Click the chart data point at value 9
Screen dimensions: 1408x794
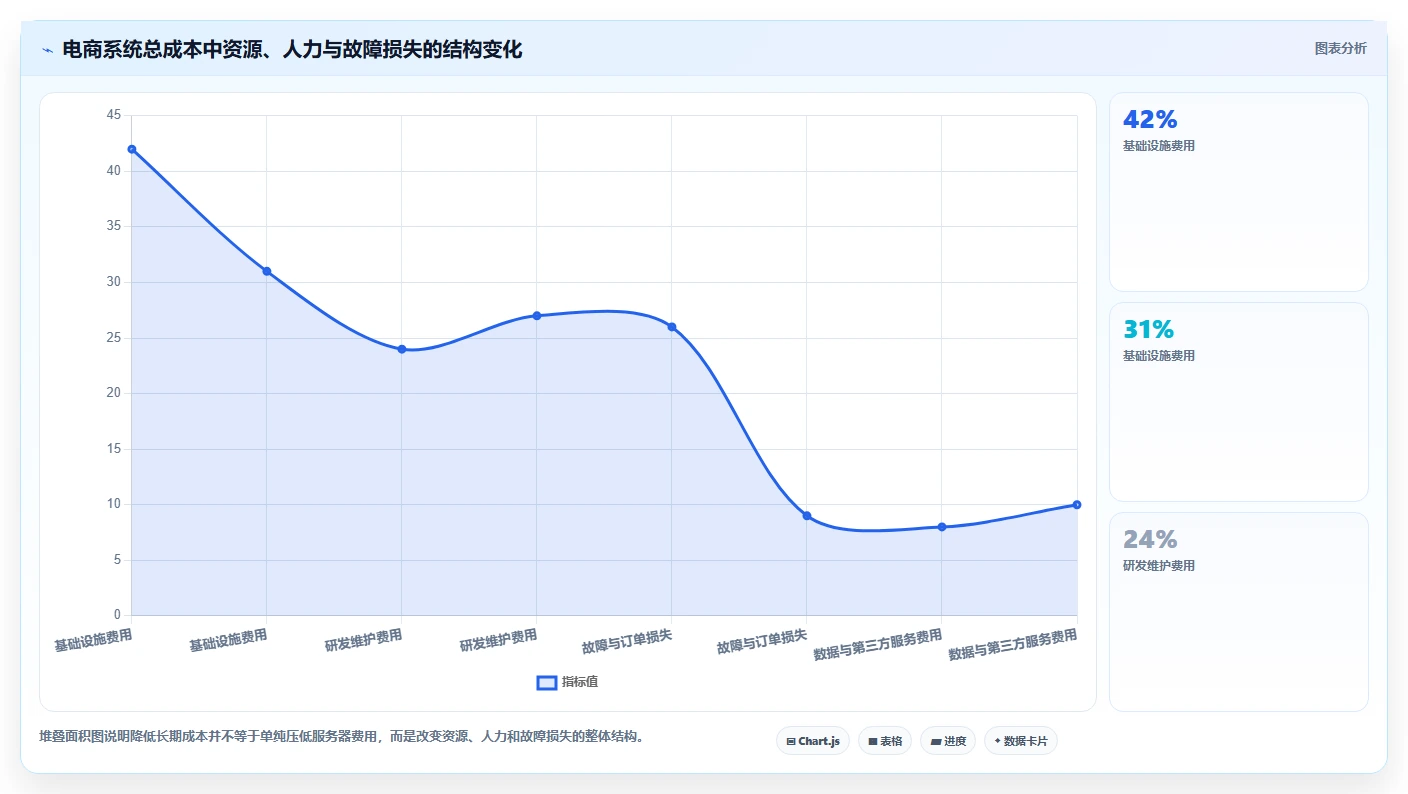pyautogui.click(x=807, y=516)
